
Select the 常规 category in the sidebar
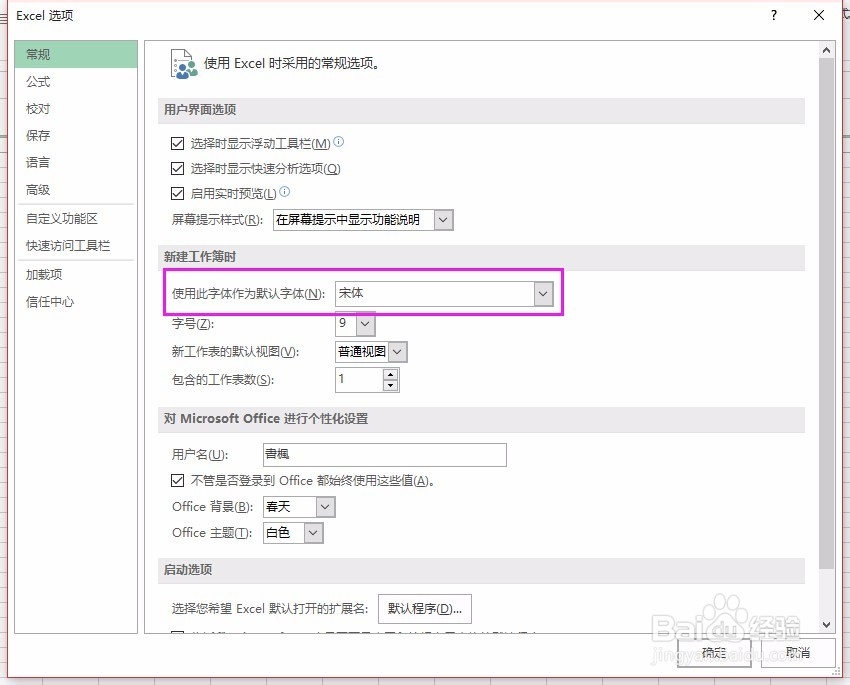pos(39,54)
